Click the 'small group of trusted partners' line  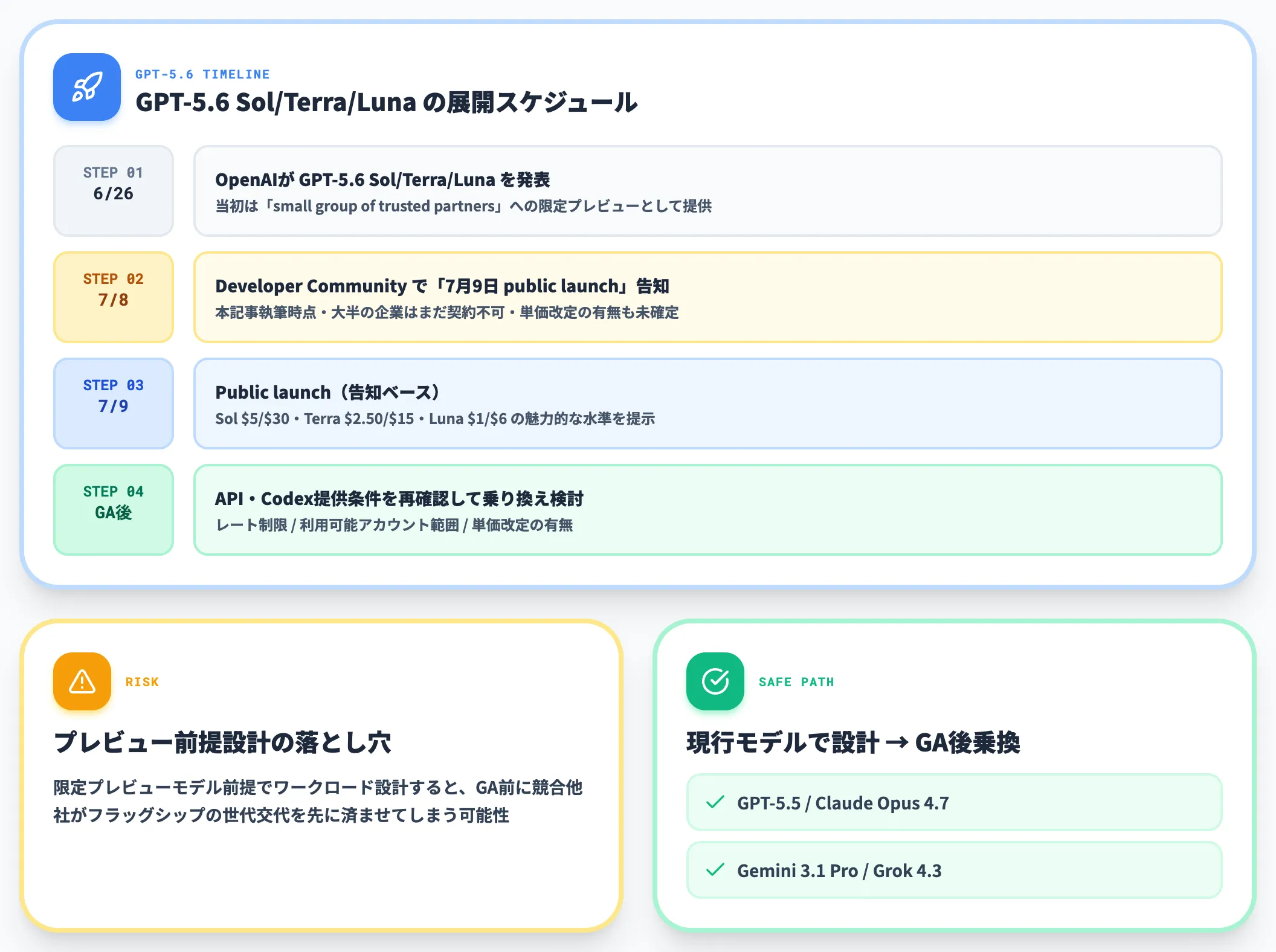pos(463,206)
